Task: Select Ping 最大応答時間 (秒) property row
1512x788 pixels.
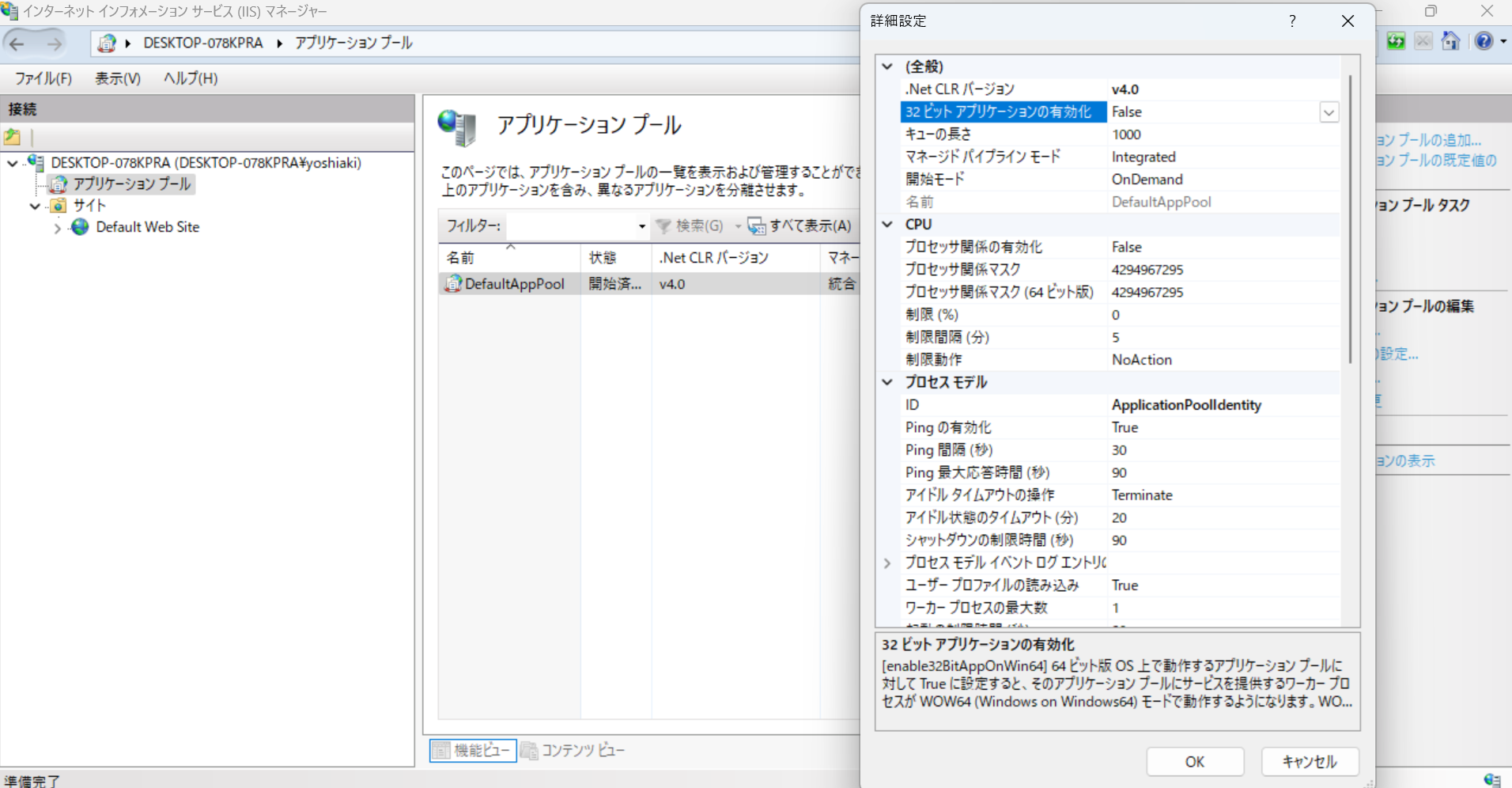Action: (x=1120, y=473)
